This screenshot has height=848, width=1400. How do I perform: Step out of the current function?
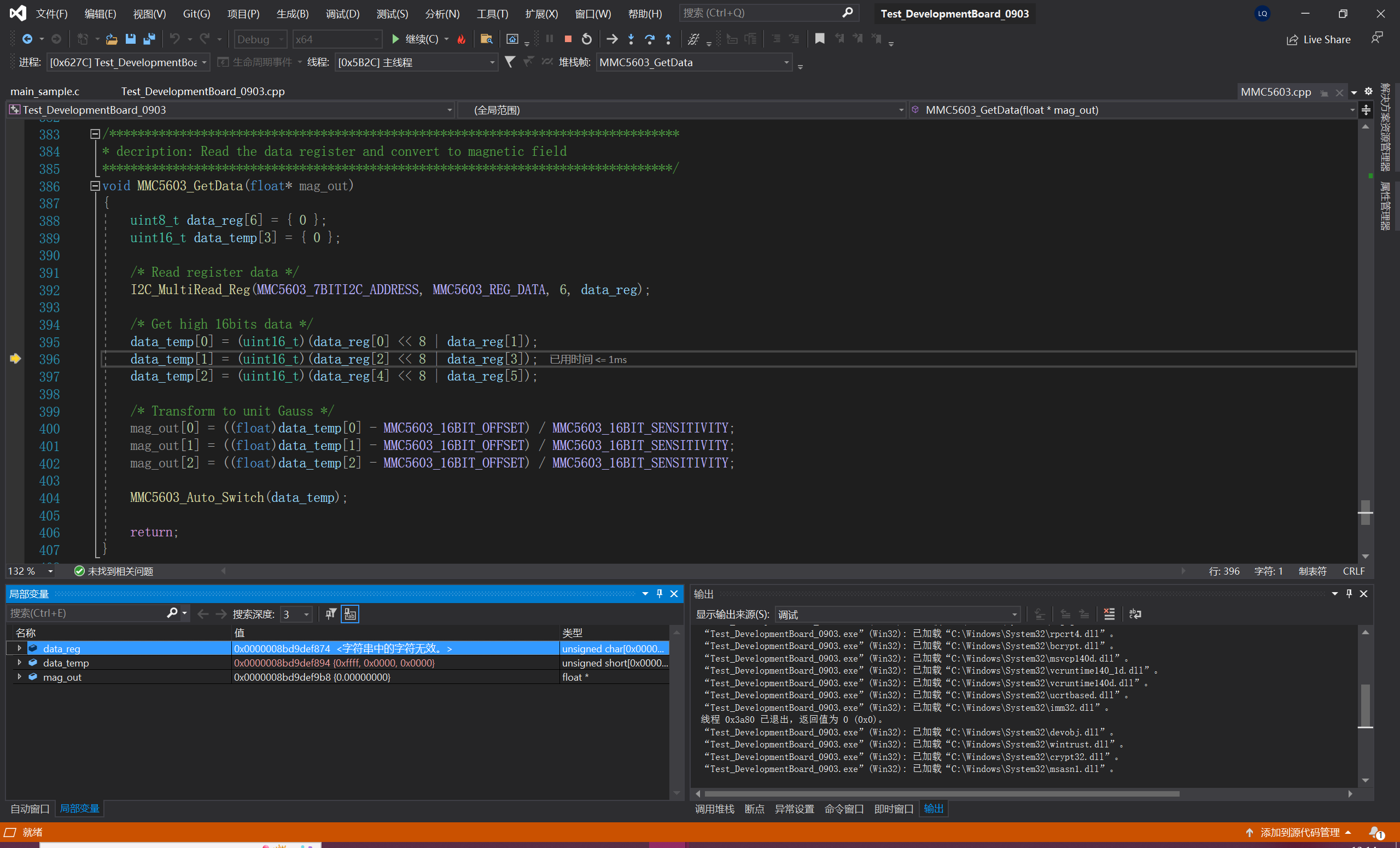(668, 39)
